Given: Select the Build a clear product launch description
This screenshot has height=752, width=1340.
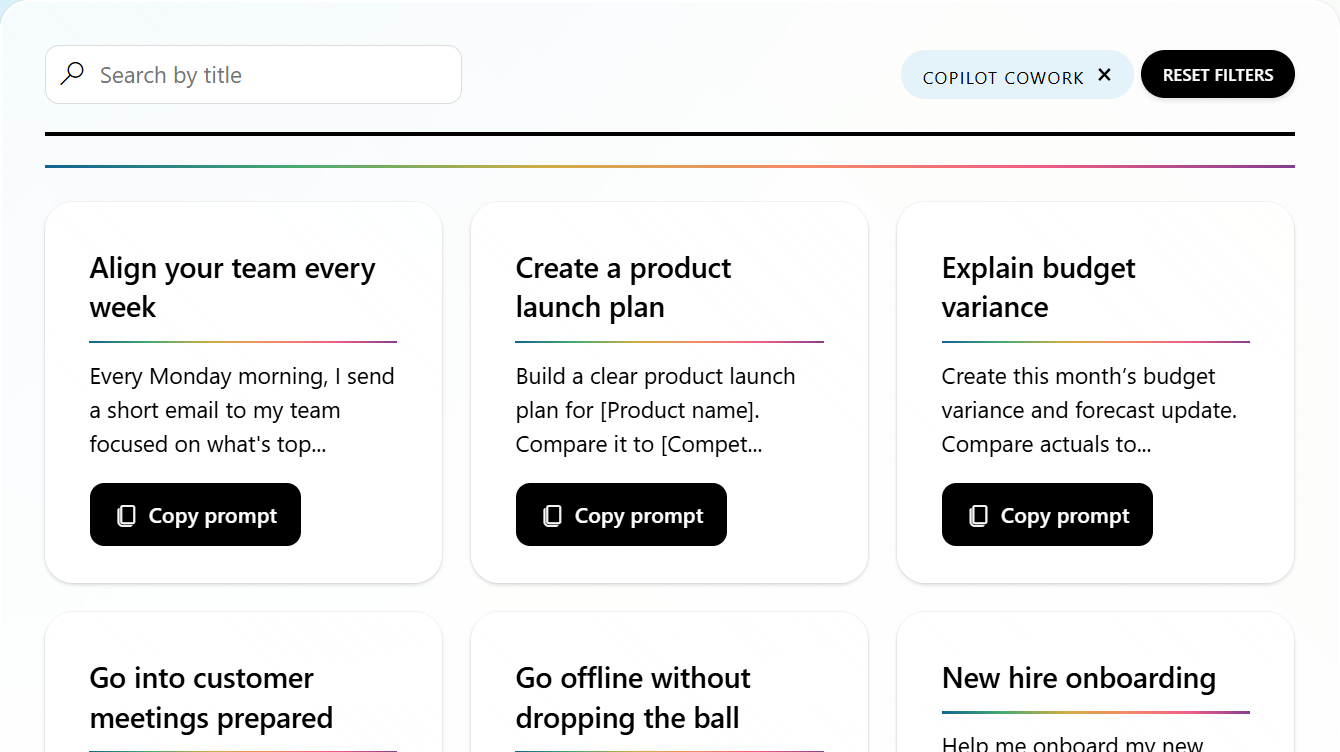Looking at the screenshot, I should (x=656, y=410).
